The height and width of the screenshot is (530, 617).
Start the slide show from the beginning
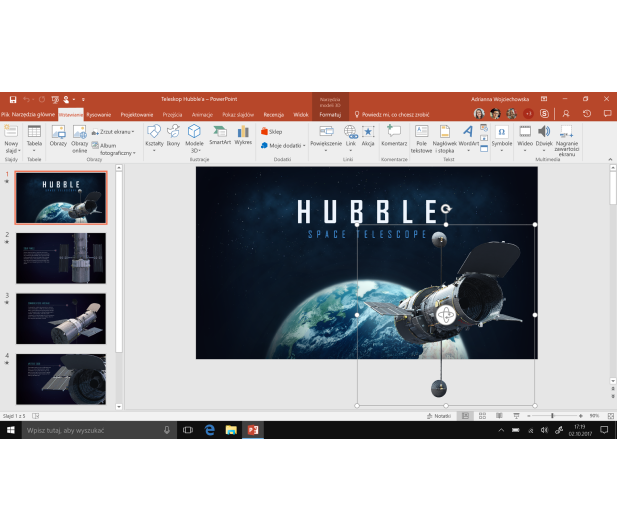pos(55,99)
